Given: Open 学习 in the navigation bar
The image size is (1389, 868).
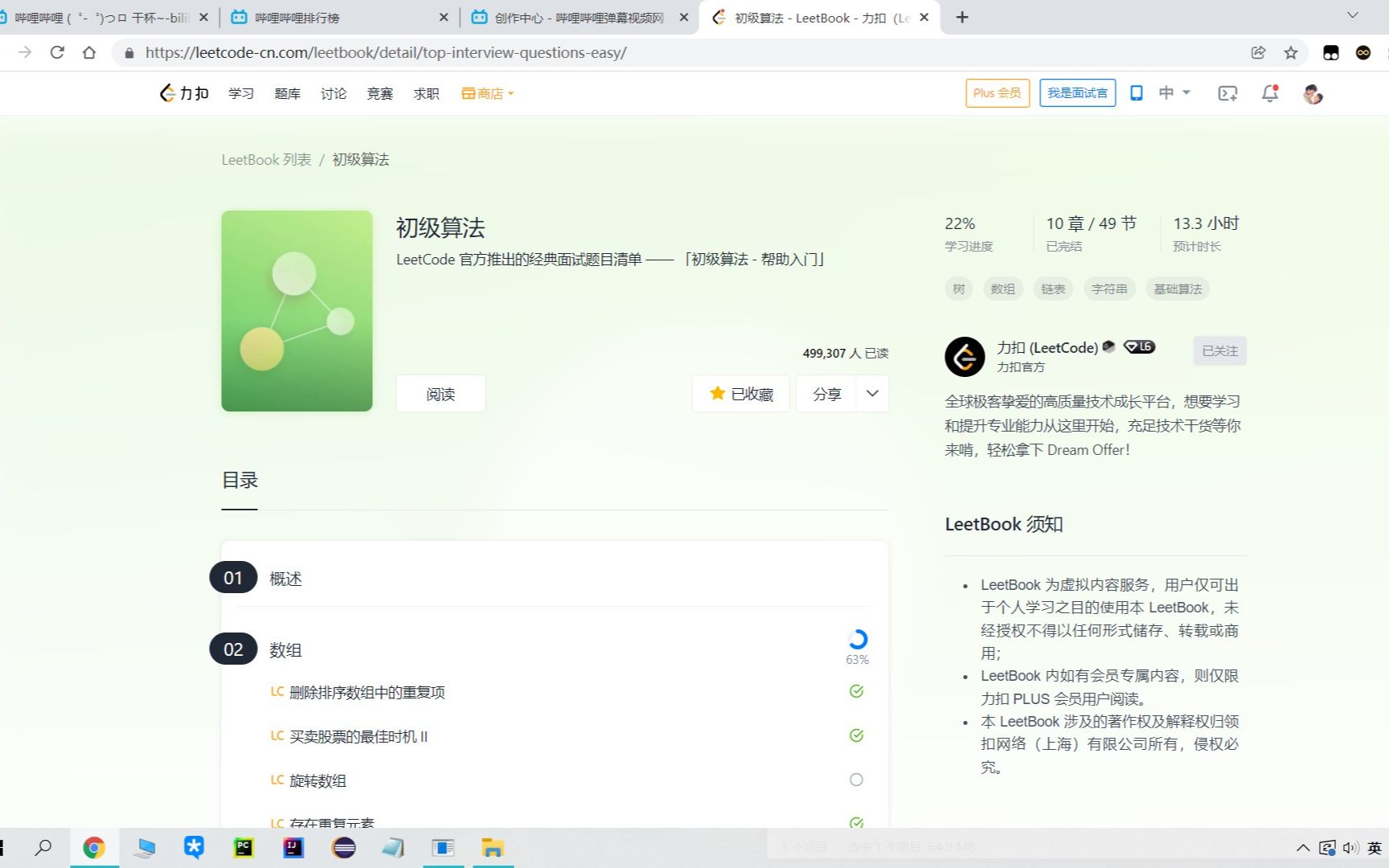Looking at the screenshot, I should click(241, 93).
